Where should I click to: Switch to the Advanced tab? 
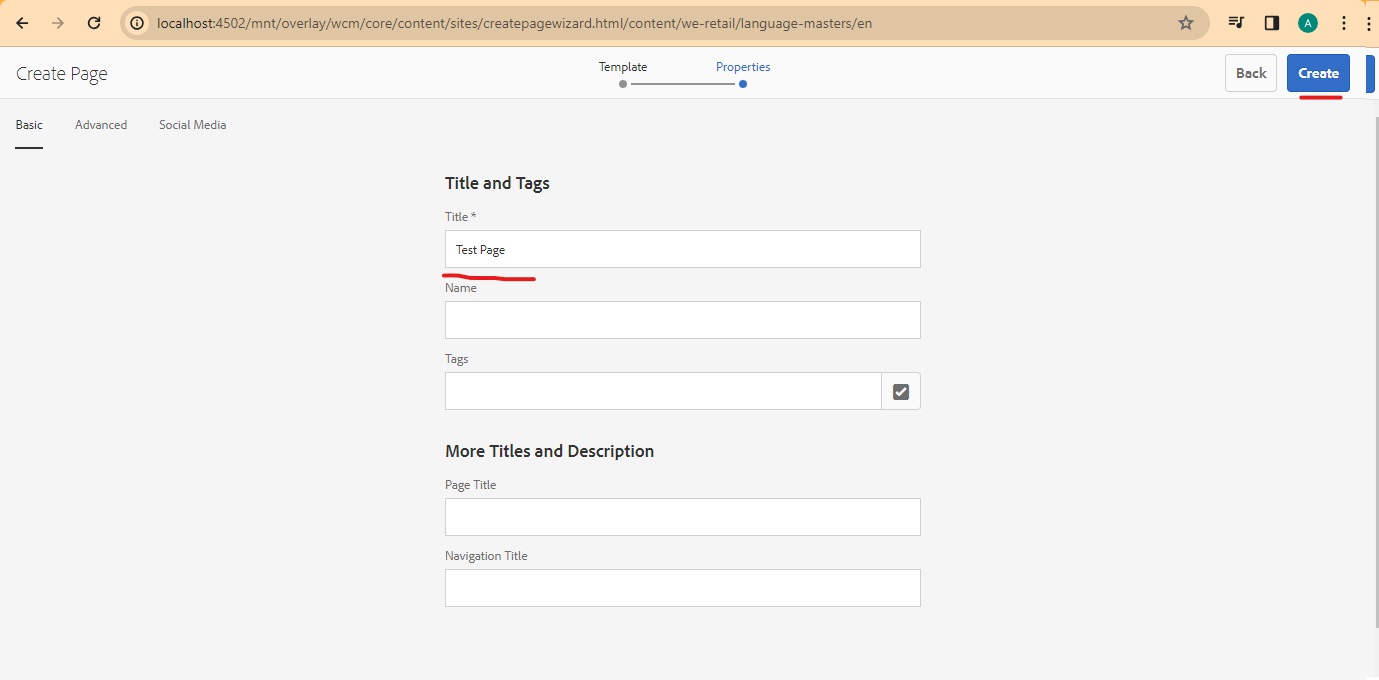click(100, 124)
